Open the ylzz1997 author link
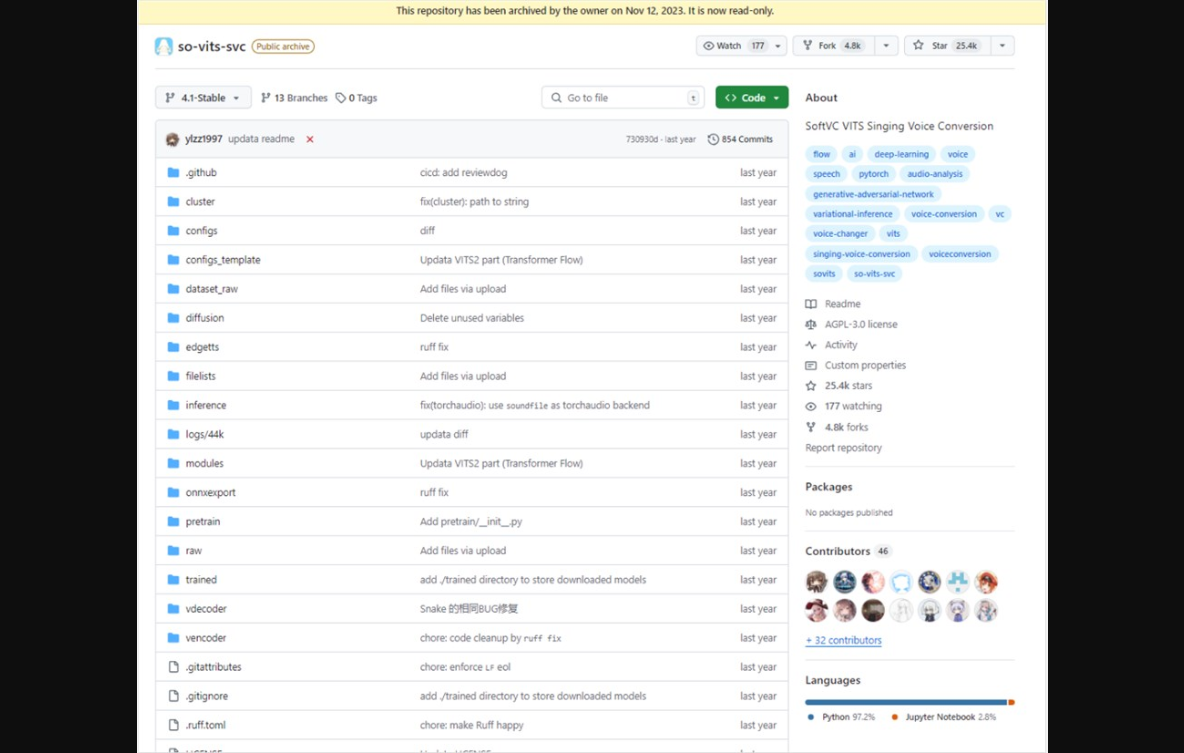This screenshot has width=1184, height=753. (x=203, y=139)
